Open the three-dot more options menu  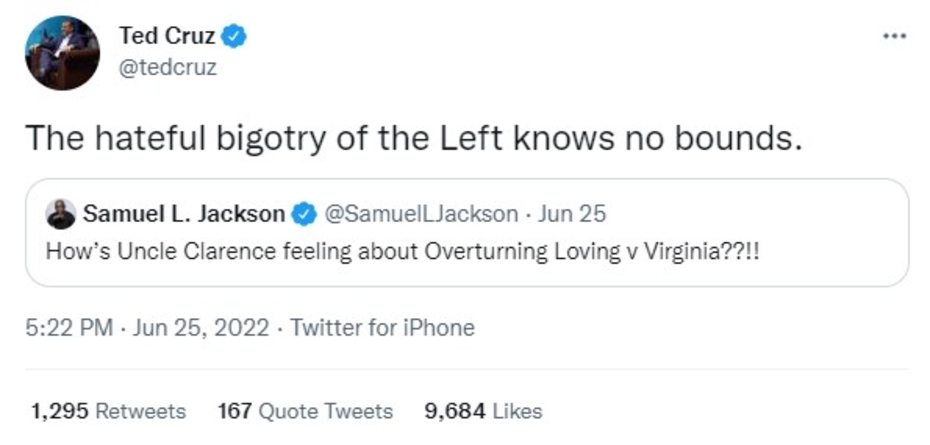coord(894,37)
